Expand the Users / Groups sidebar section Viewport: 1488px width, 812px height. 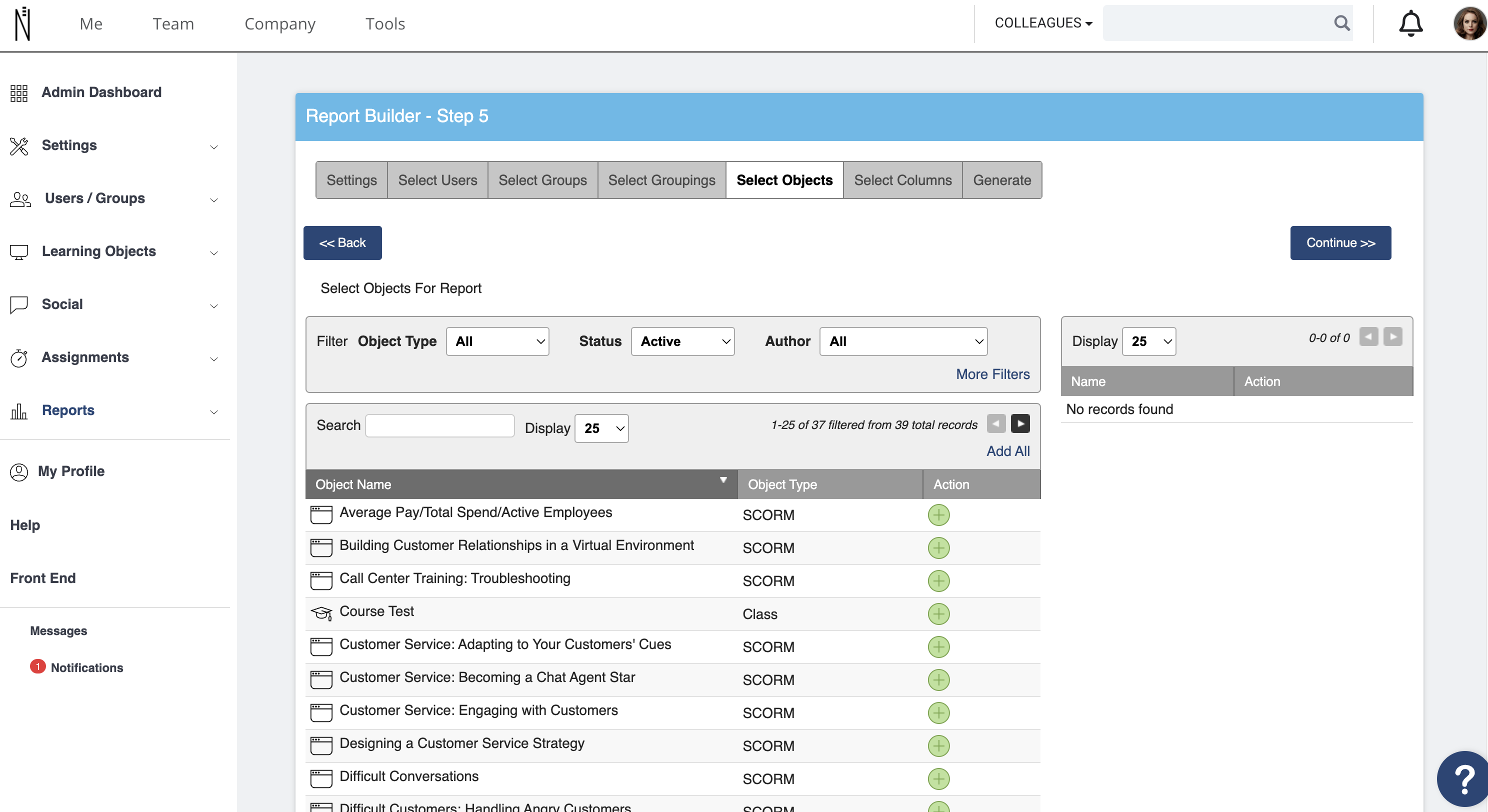click(213, 200)
